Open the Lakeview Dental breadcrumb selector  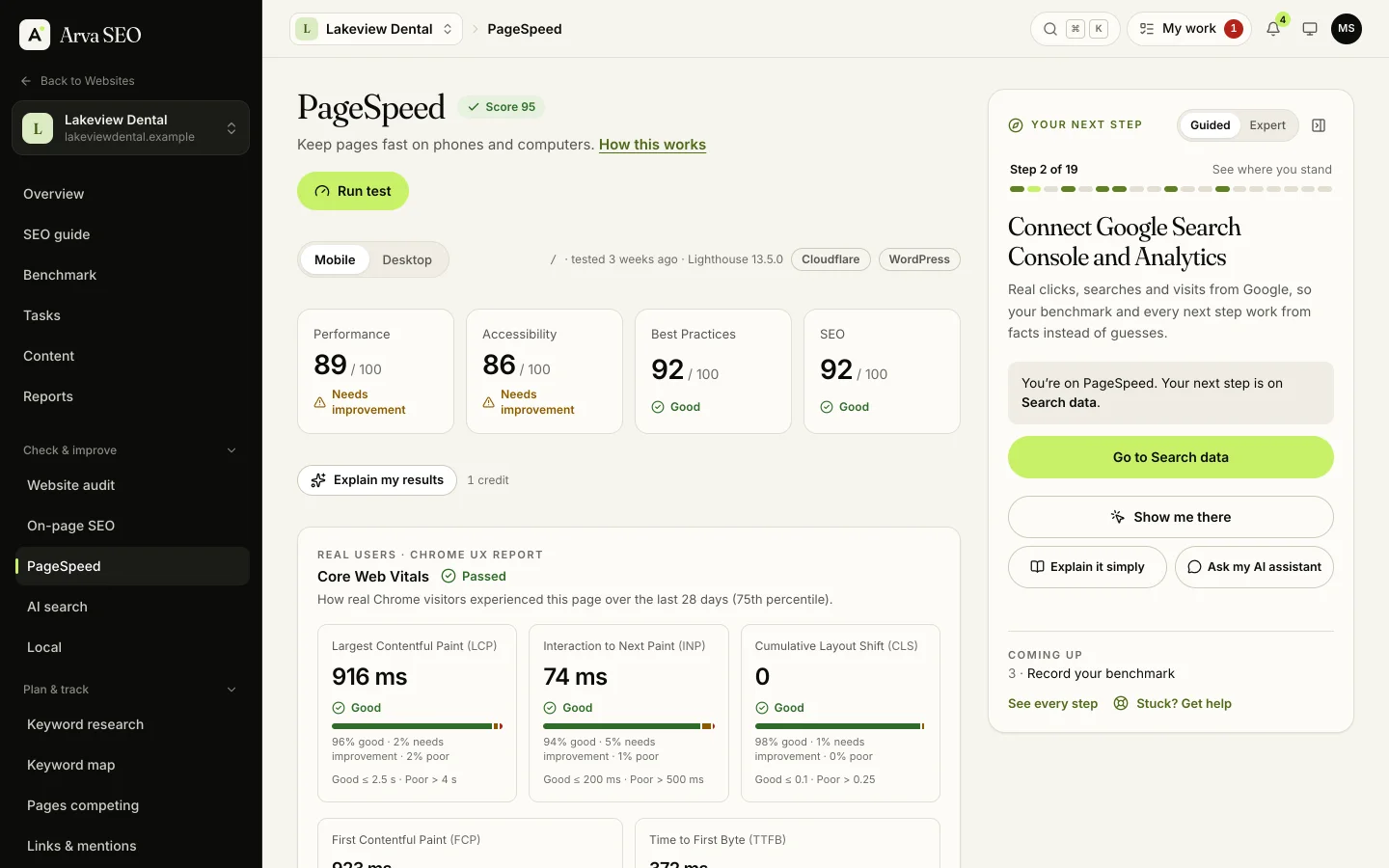(376, 29)
